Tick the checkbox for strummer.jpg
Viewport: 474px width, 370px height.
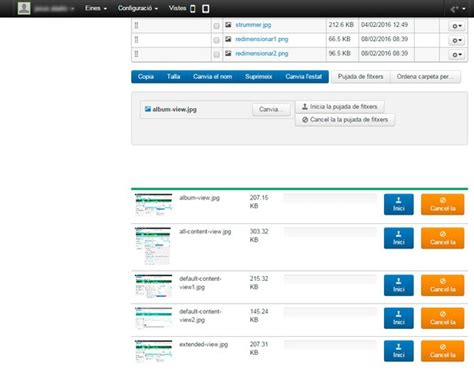point(217,26)
